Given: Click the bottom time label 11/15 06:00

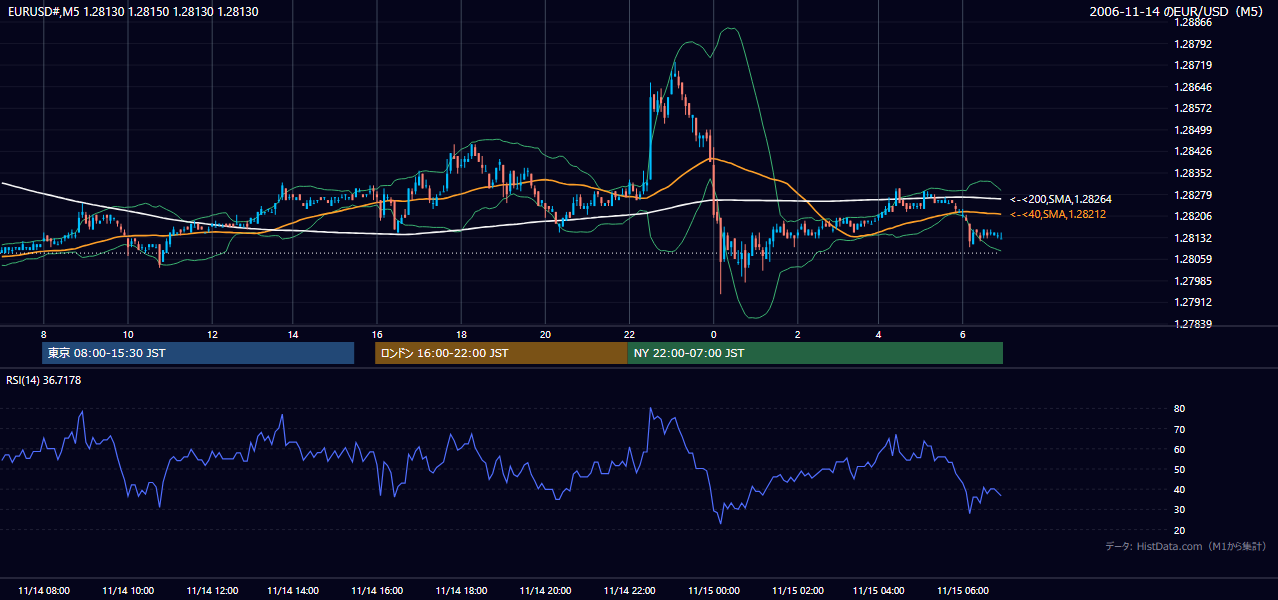Looking at the screenshot, I should [963, 591].
